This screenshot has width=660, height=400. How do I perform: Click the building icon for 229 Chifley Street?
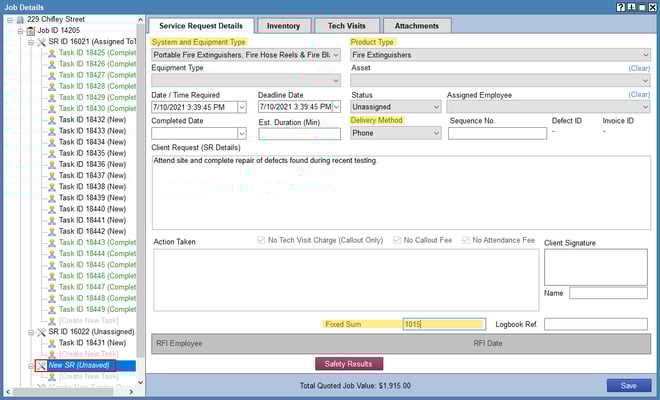click(20, 20)
